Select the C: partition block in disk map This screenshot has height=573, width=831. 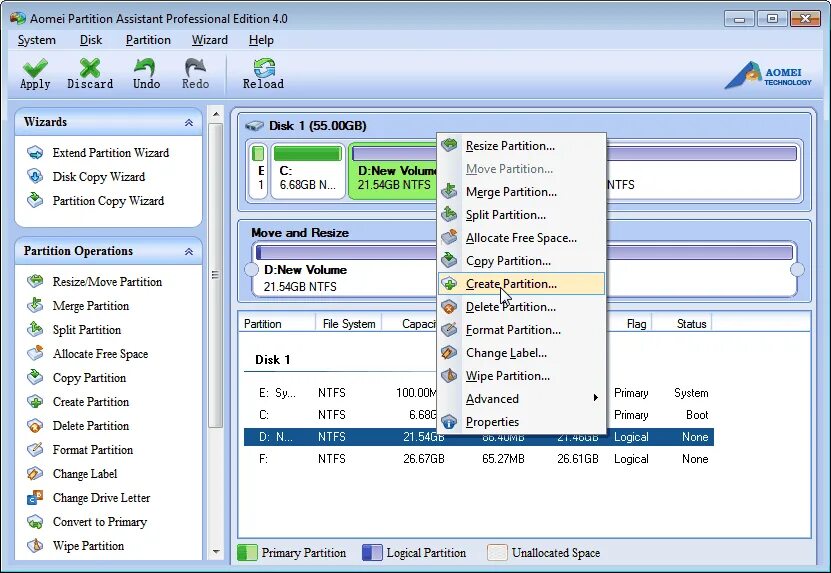(x=307, y=171)
